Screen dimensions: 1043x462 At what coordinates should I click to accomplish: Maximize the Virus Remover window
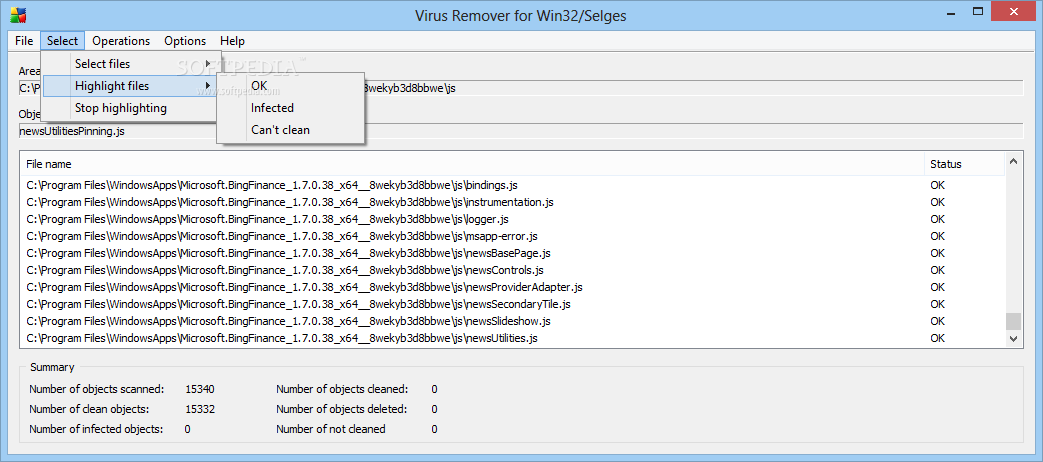coord(978,11)
